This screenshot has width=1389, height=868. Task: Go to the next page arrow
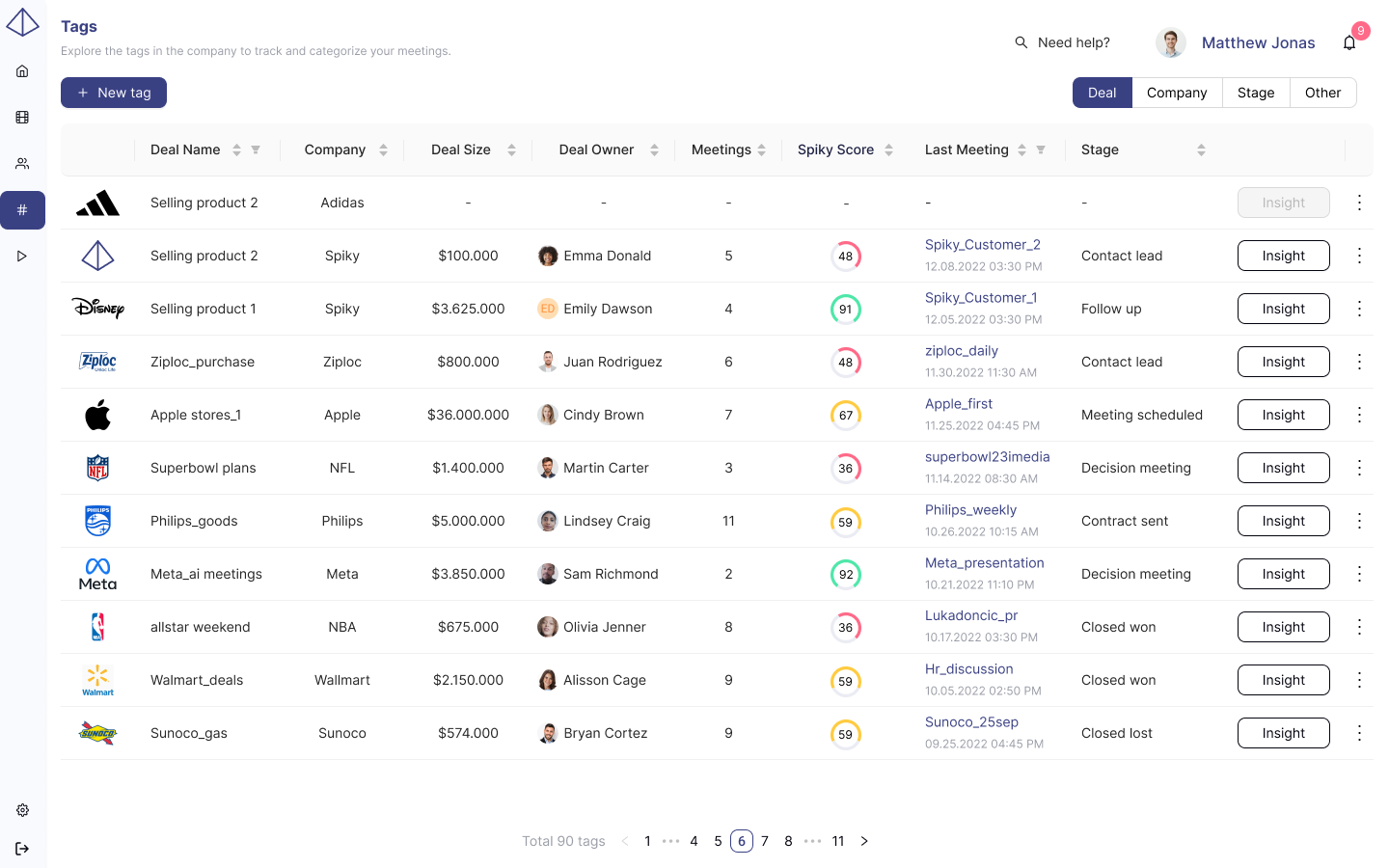[x=864, y=841]
